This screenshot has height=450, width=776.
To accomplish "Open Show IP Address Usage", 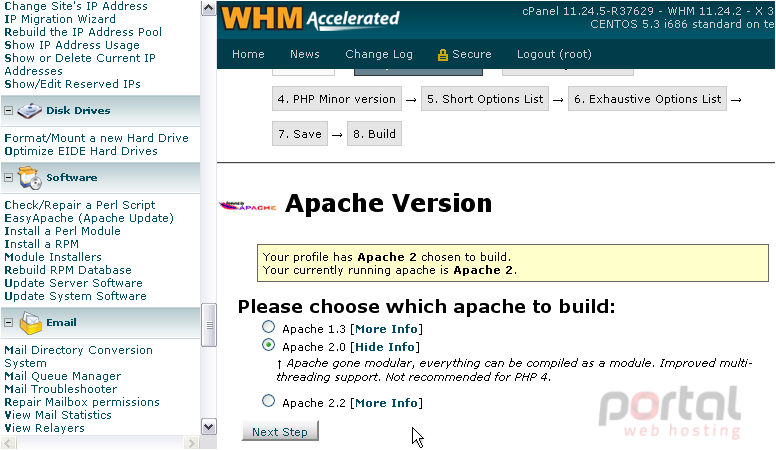I will (x=72, y=45).
